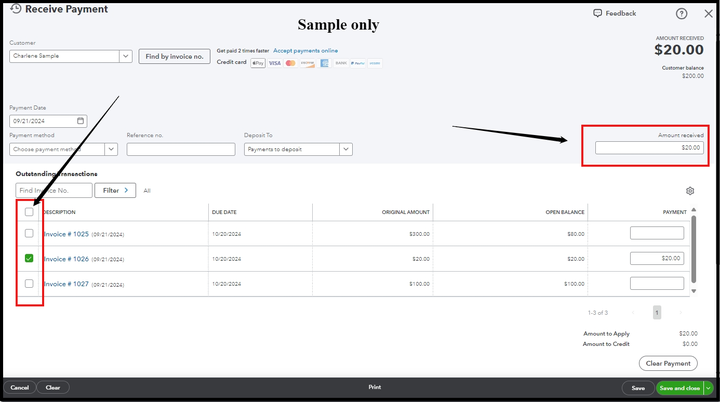Click the Mastercard icon
720x402 pixels.
(x=291, y=63)
